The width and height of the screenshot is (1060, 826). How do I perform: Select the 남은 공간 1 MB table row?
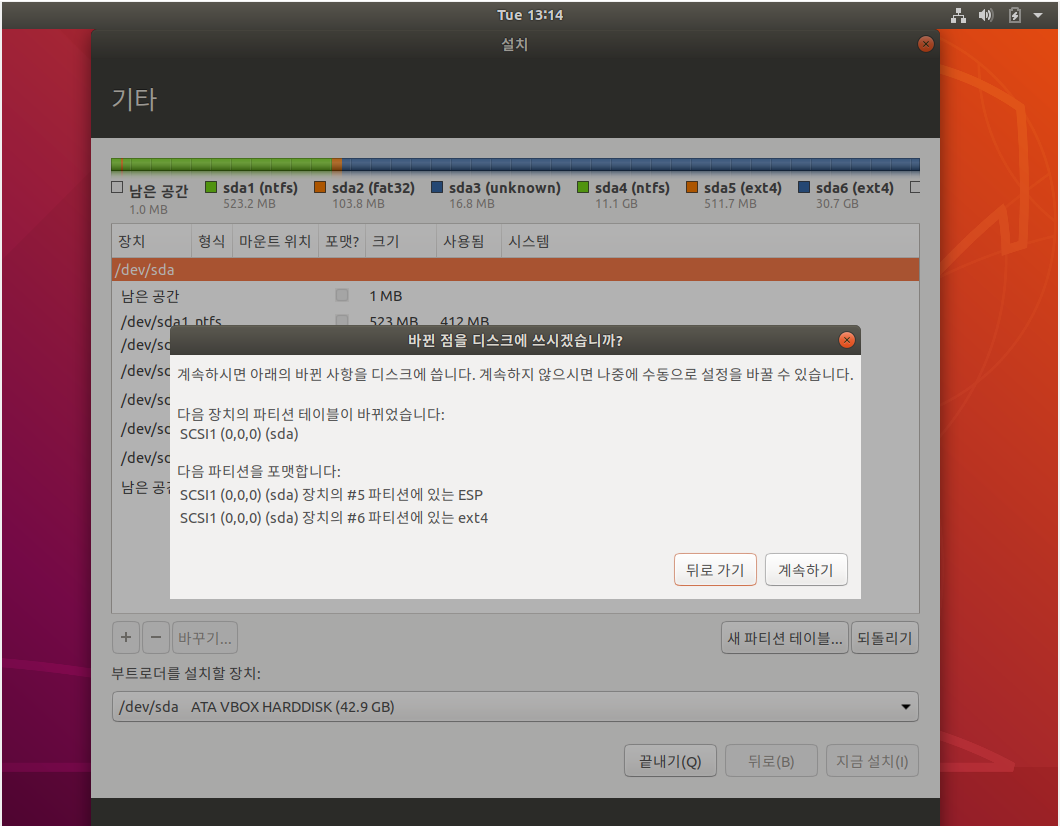pyautogui.click(x=515, y=295)
